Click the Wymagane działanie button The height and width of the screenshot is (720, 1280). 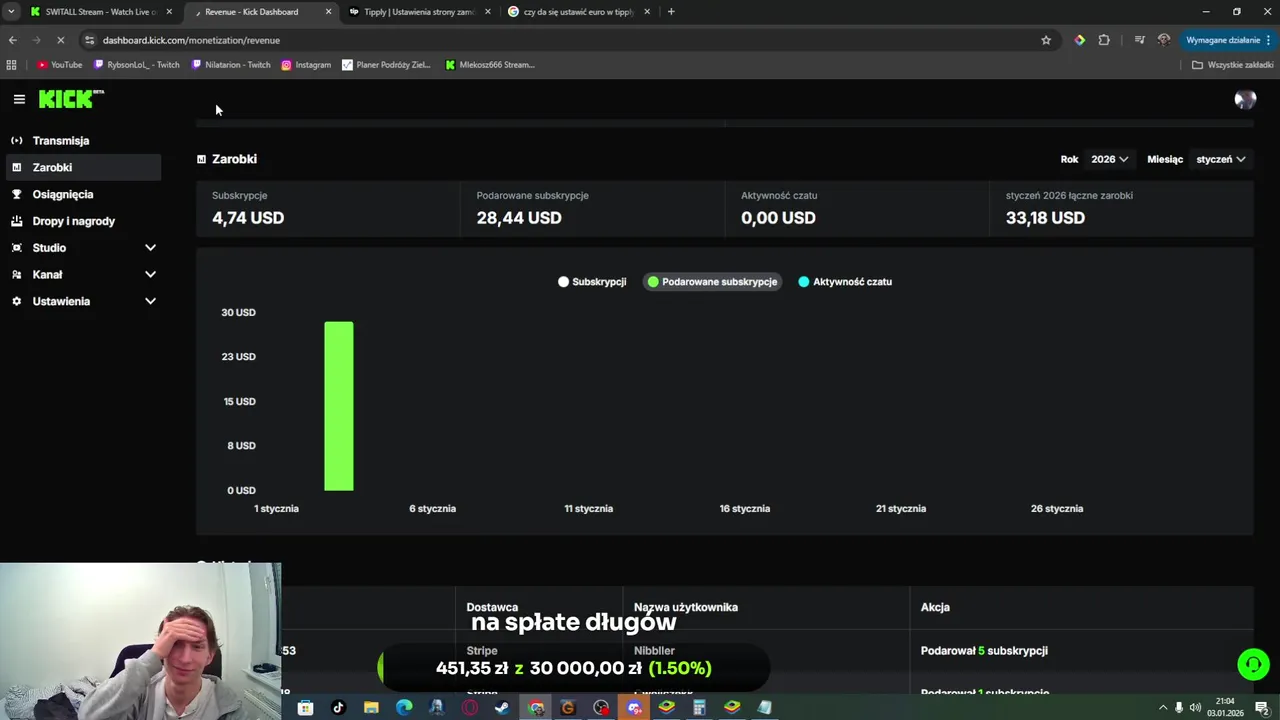pos(1229,40)
